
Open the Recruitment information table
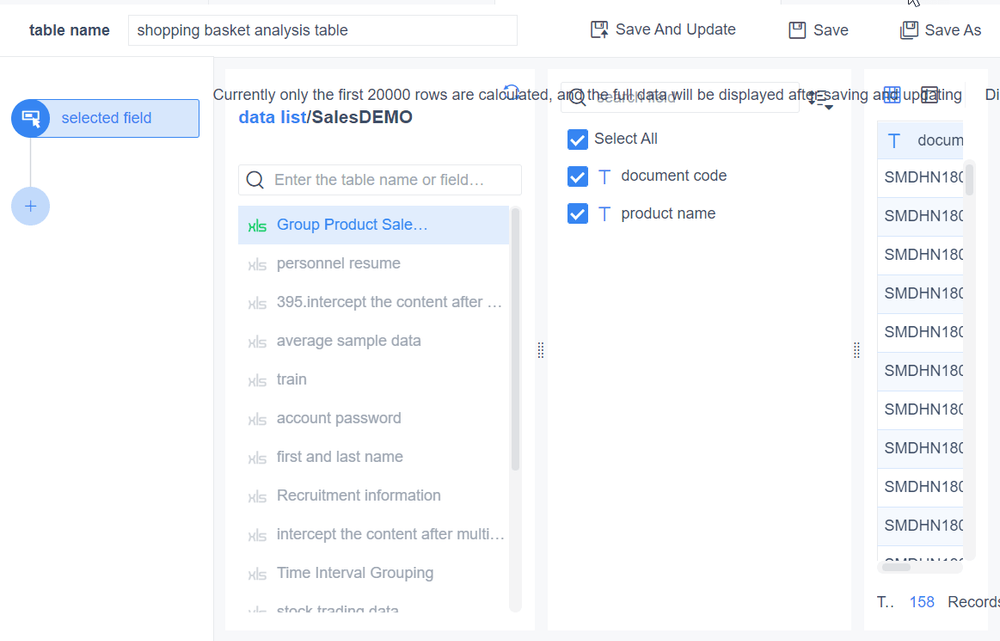[358, 496]
